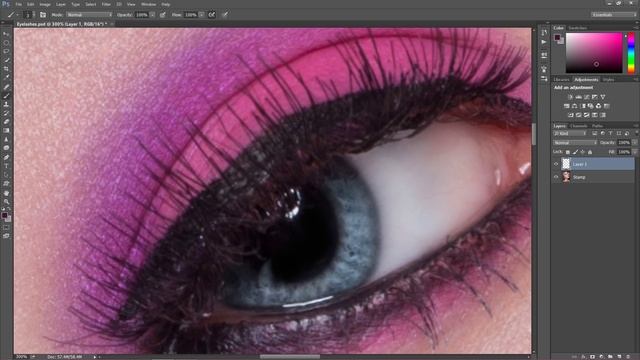Viewport: 640px width, 360px height.
Task: Add a Vibrance adjustment
Action: 603,97
